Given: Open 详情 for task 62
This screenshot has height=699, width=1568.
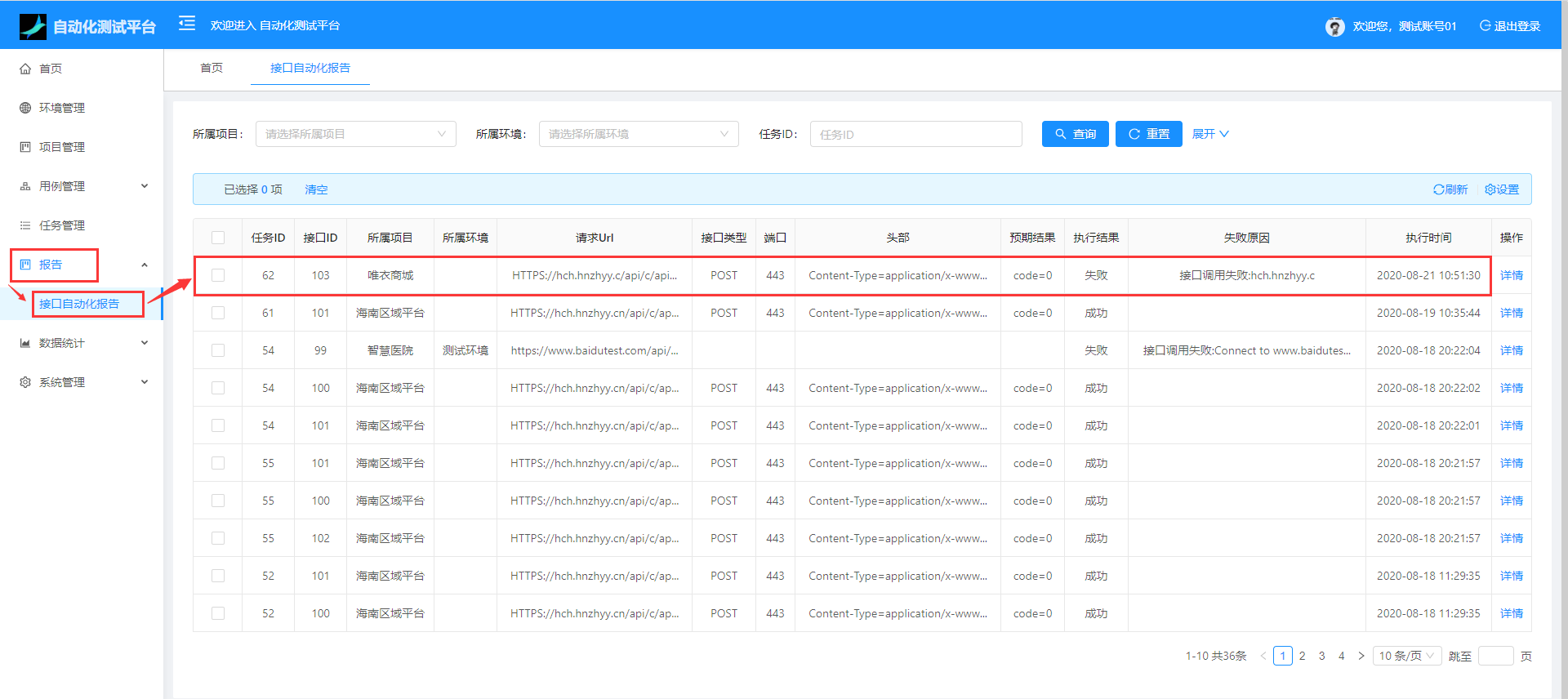Looking at the screenshot, I should pyautogui.click(x=1512, y=275).
